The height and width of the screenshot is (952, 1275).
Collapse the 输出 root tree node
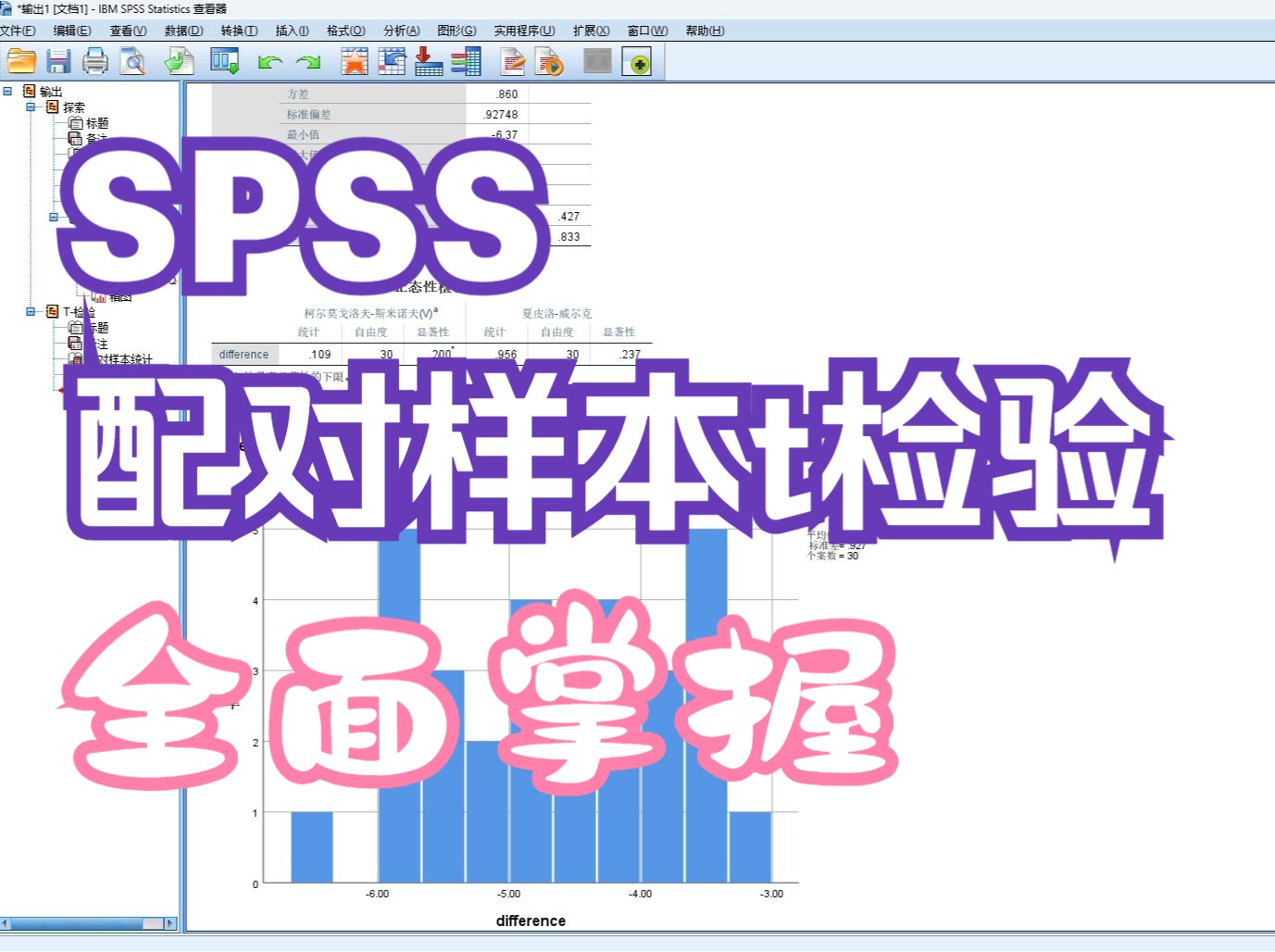(x=6, y=92)
